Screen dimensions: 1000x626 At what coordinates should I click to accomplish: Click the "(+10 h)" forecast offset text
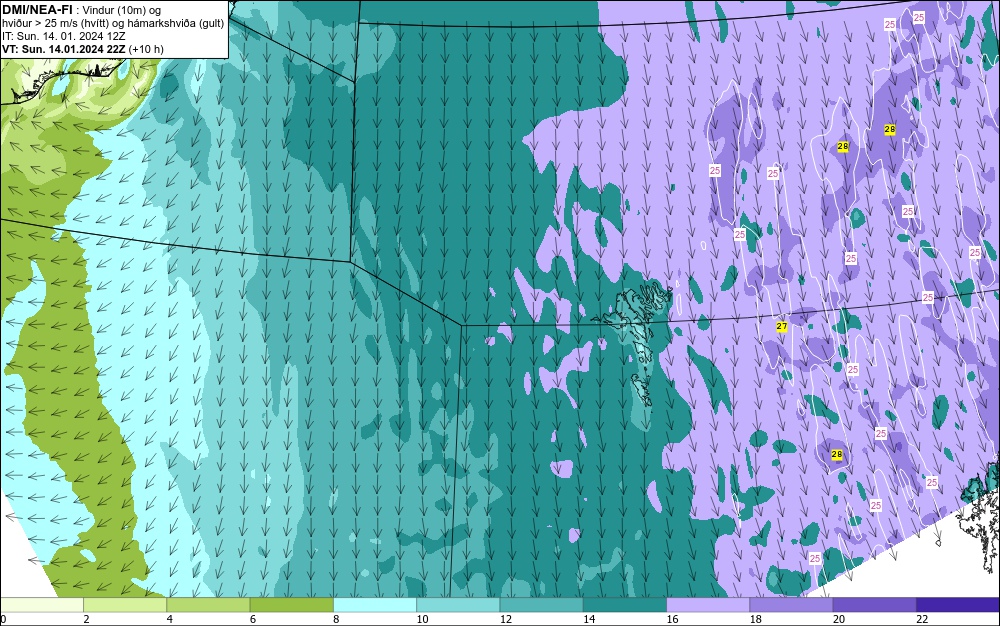[146, 49]
